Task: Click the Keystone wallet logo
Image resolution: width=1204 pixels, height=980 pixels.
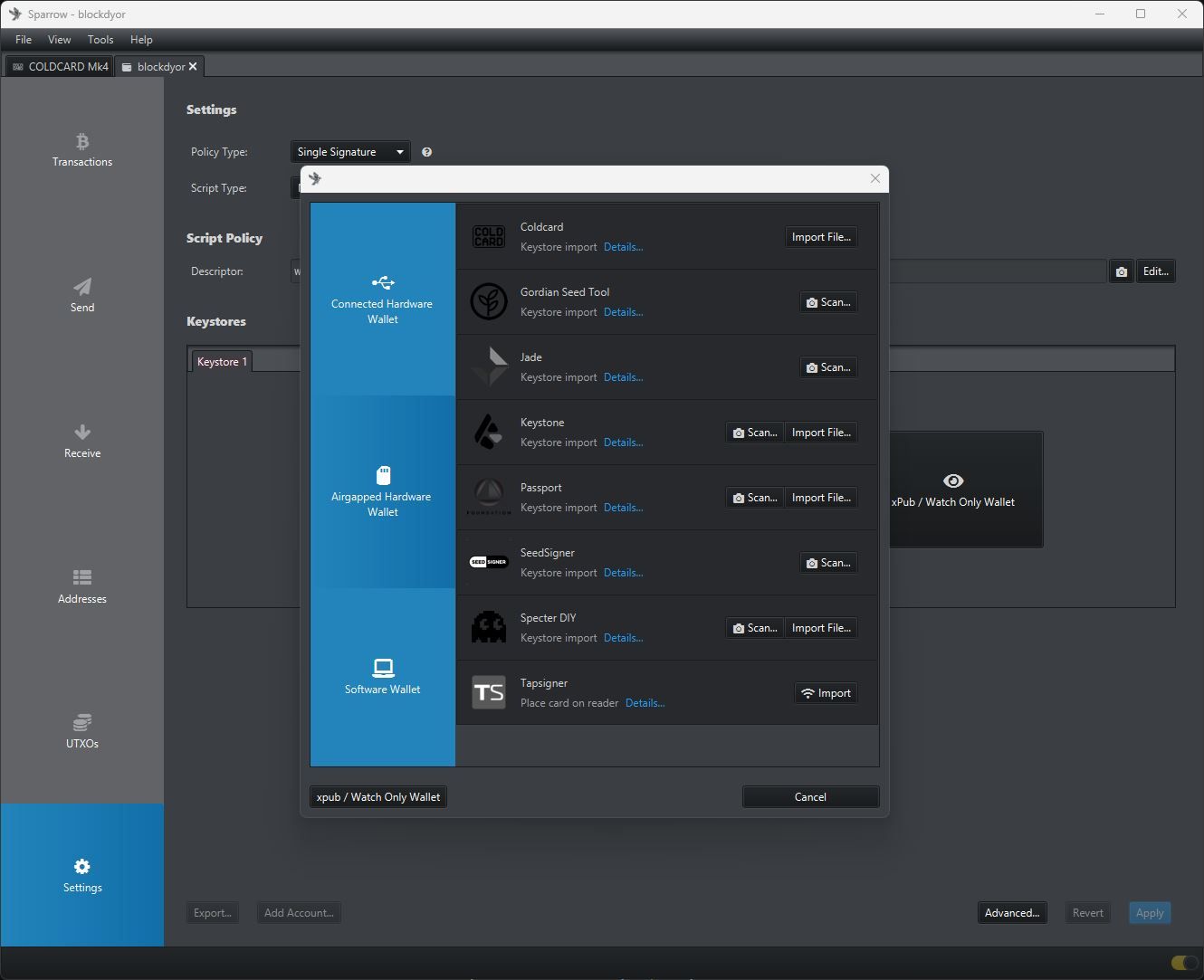Action: point(489,432)
